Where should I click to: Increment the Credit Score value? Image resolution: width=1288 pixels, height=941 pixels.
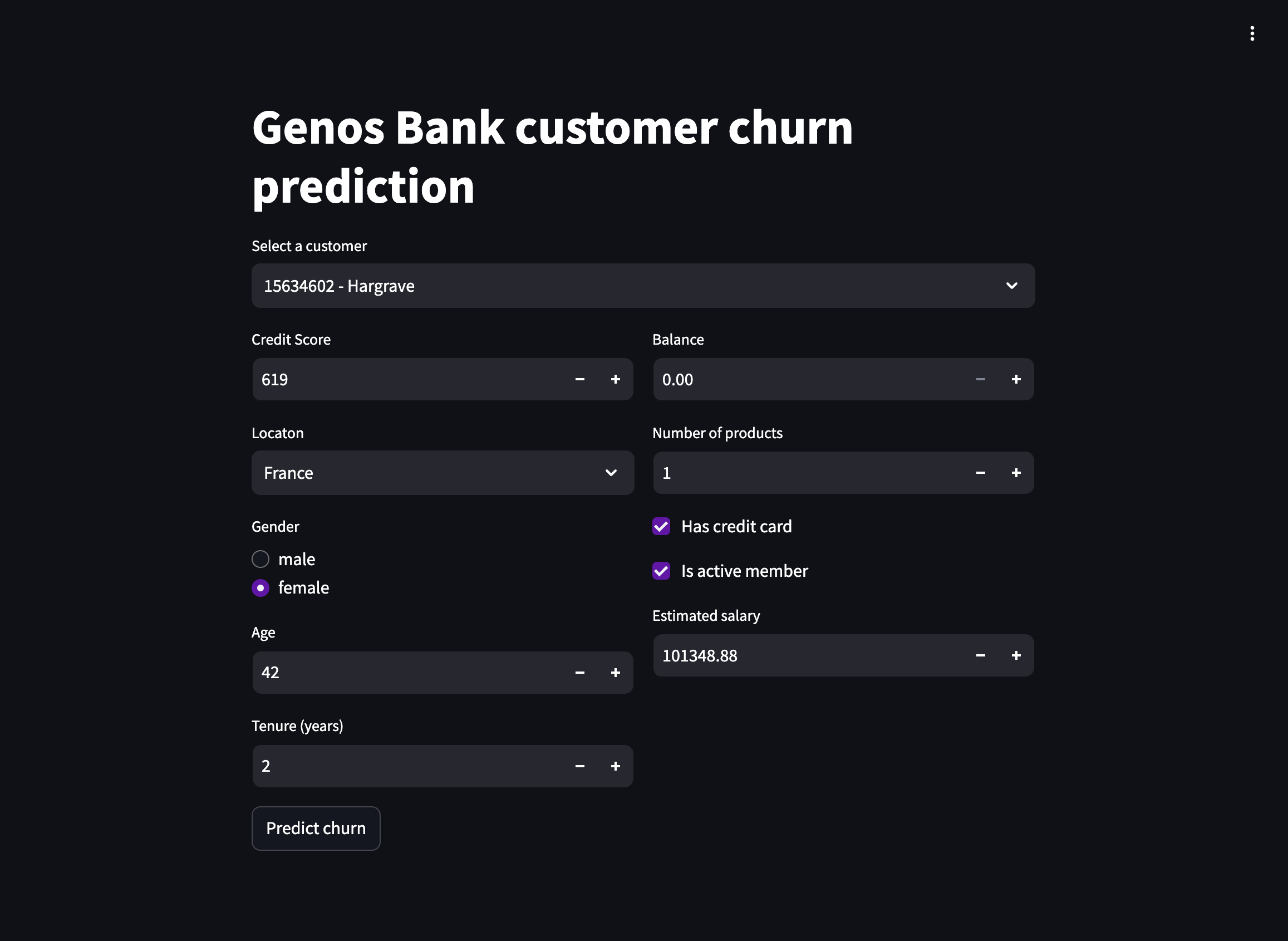point(616,379)
